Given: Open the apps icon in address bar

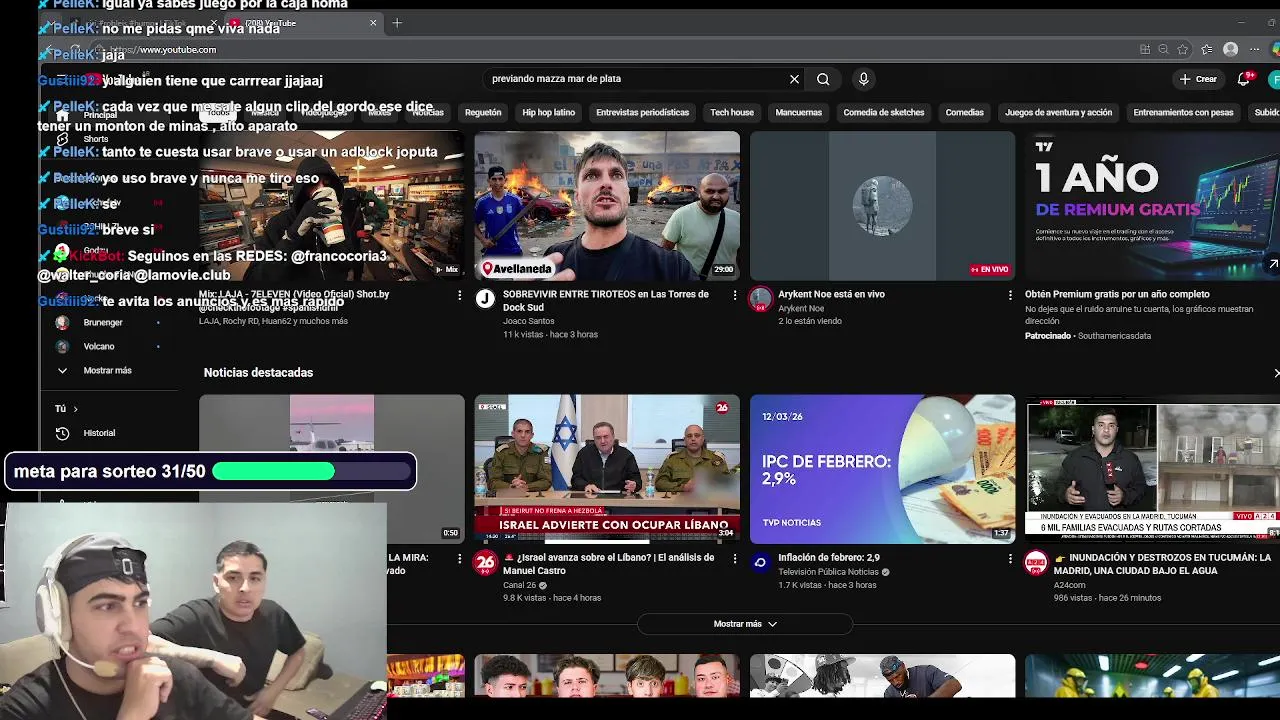Looking at the screenshot, I should click(x=1145, y=49).
